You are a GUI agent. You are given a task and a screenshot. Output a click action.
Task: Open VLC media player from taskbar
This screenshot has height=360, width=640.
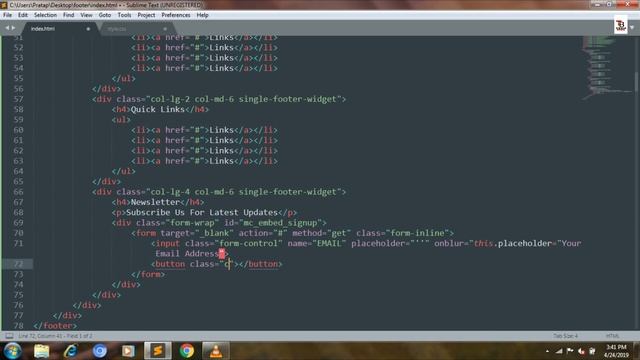(216, 351)
